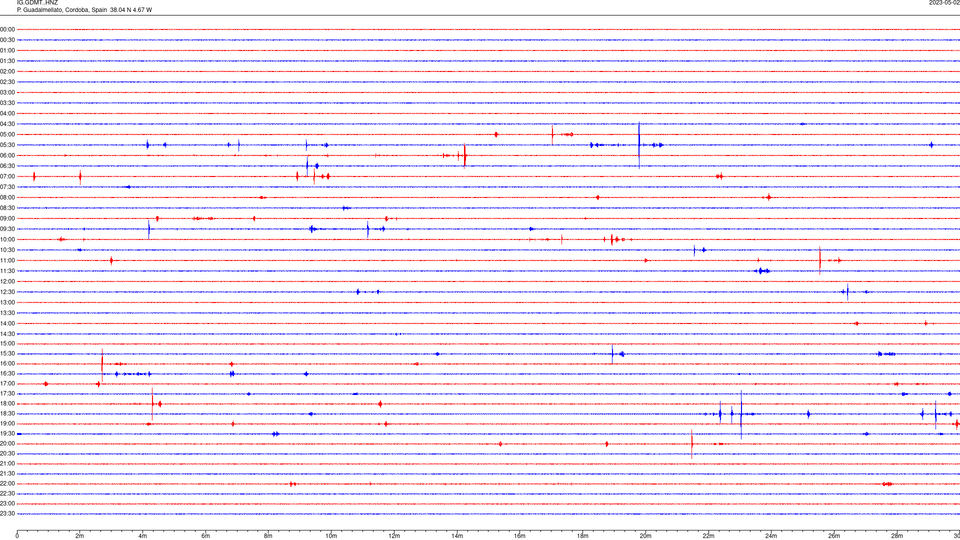Click the tall red spike on the 11:00 trace
Image resolution: width=960 pixels, height=540 pixels.
(x=820, y=261)
